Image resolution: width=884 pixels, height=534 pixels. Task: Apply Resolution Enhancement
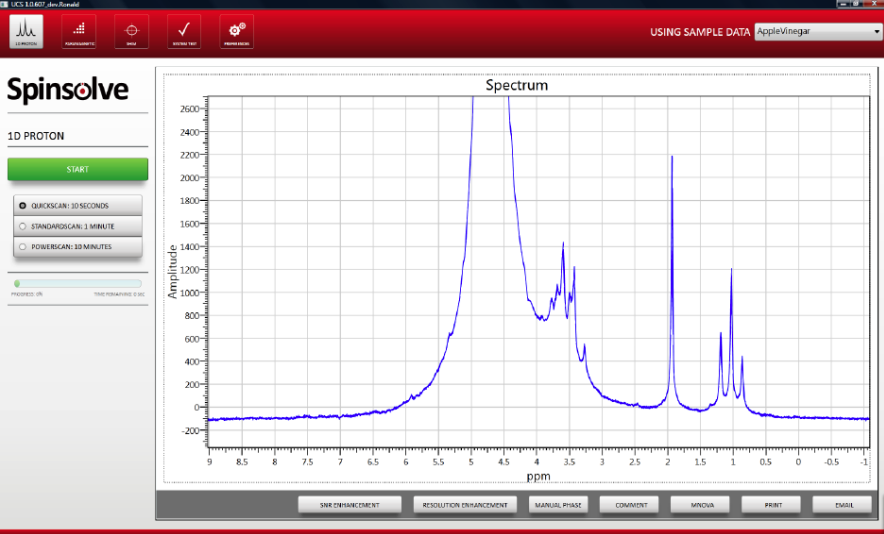point(466,505)
